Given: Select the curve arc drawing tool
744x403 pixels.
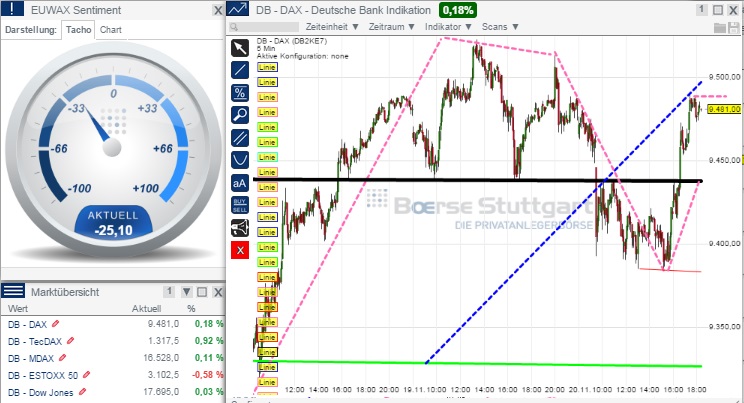Looking at the screenshot, I should click(x=240, y=160).
